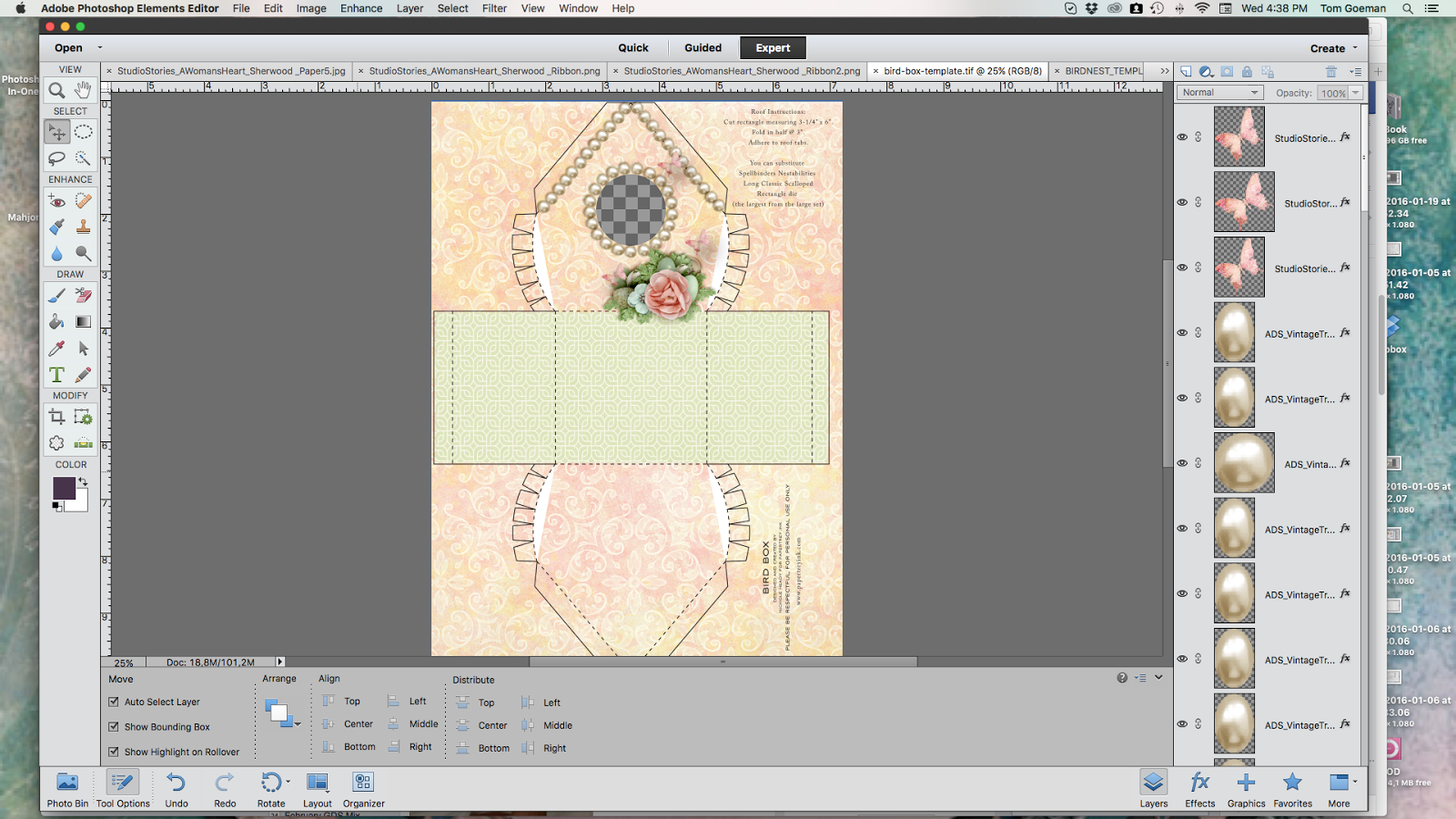Viewport: 1456px width, 819px height.
Task: Expand the Create dropdown arrow
Action: (x=1355, y=47)
